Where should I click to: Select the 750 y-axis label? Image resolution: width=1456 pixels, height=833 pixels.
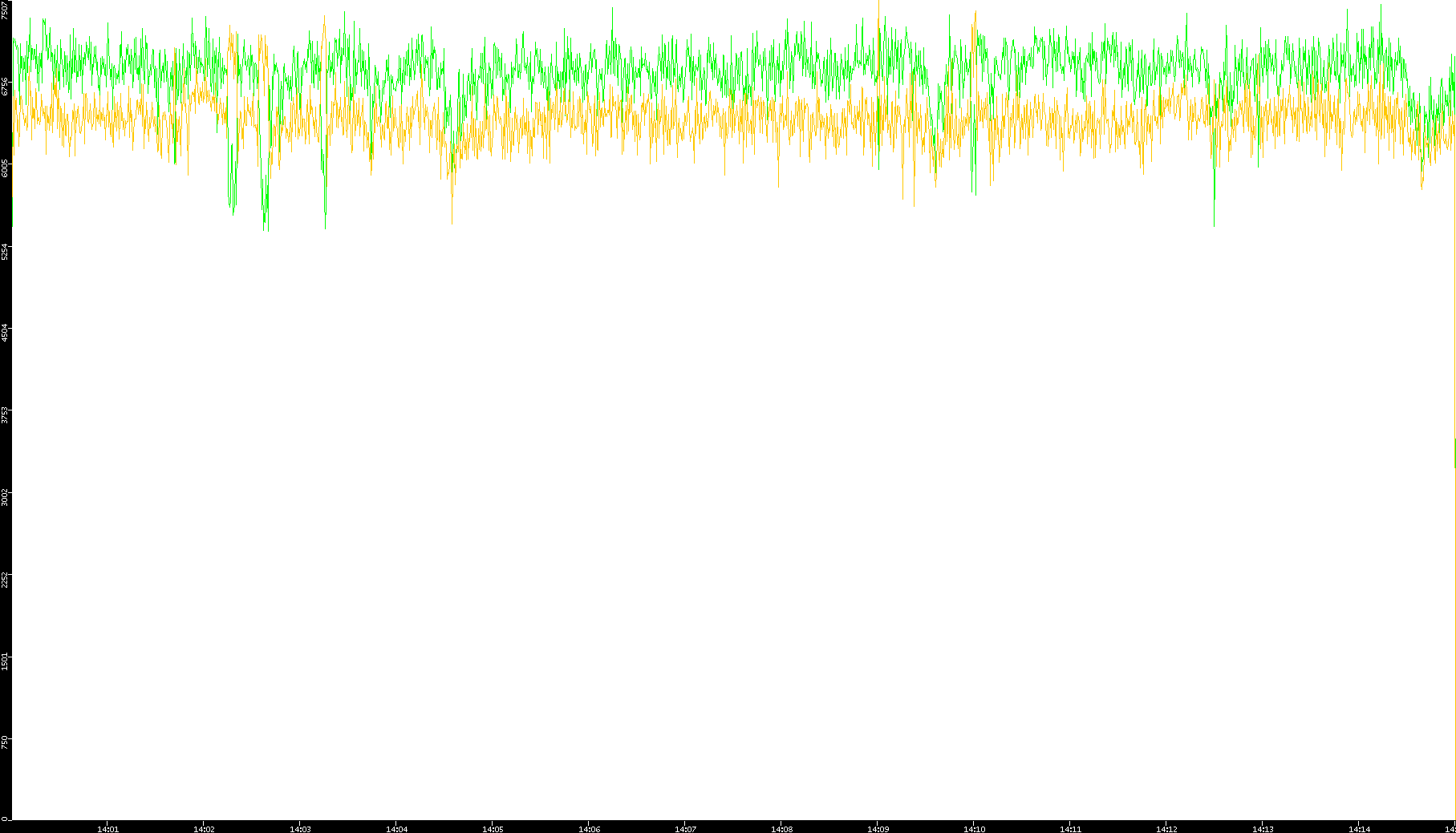[6, 742]
